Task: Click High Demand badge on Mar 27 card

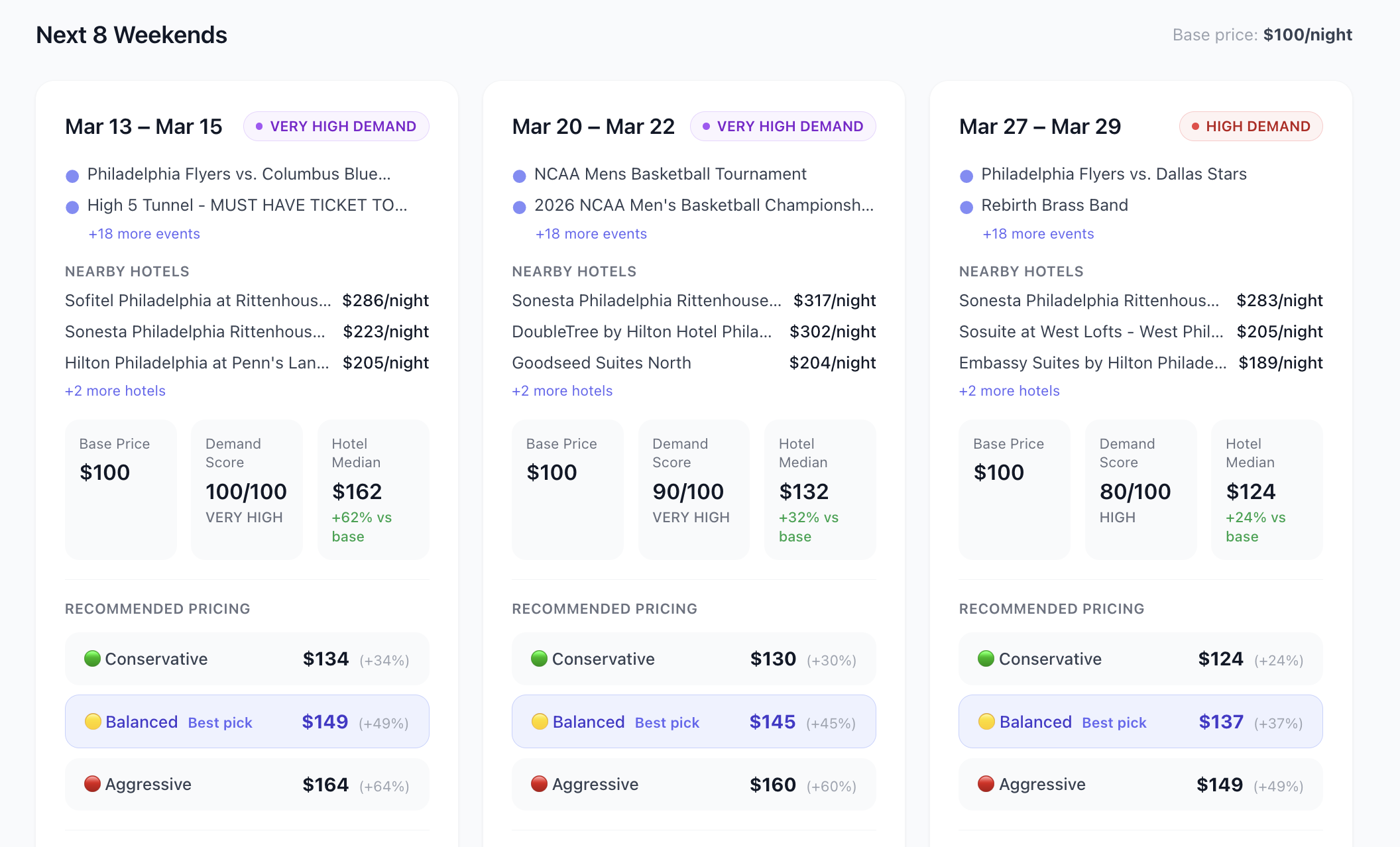Action: point(1250,127)
